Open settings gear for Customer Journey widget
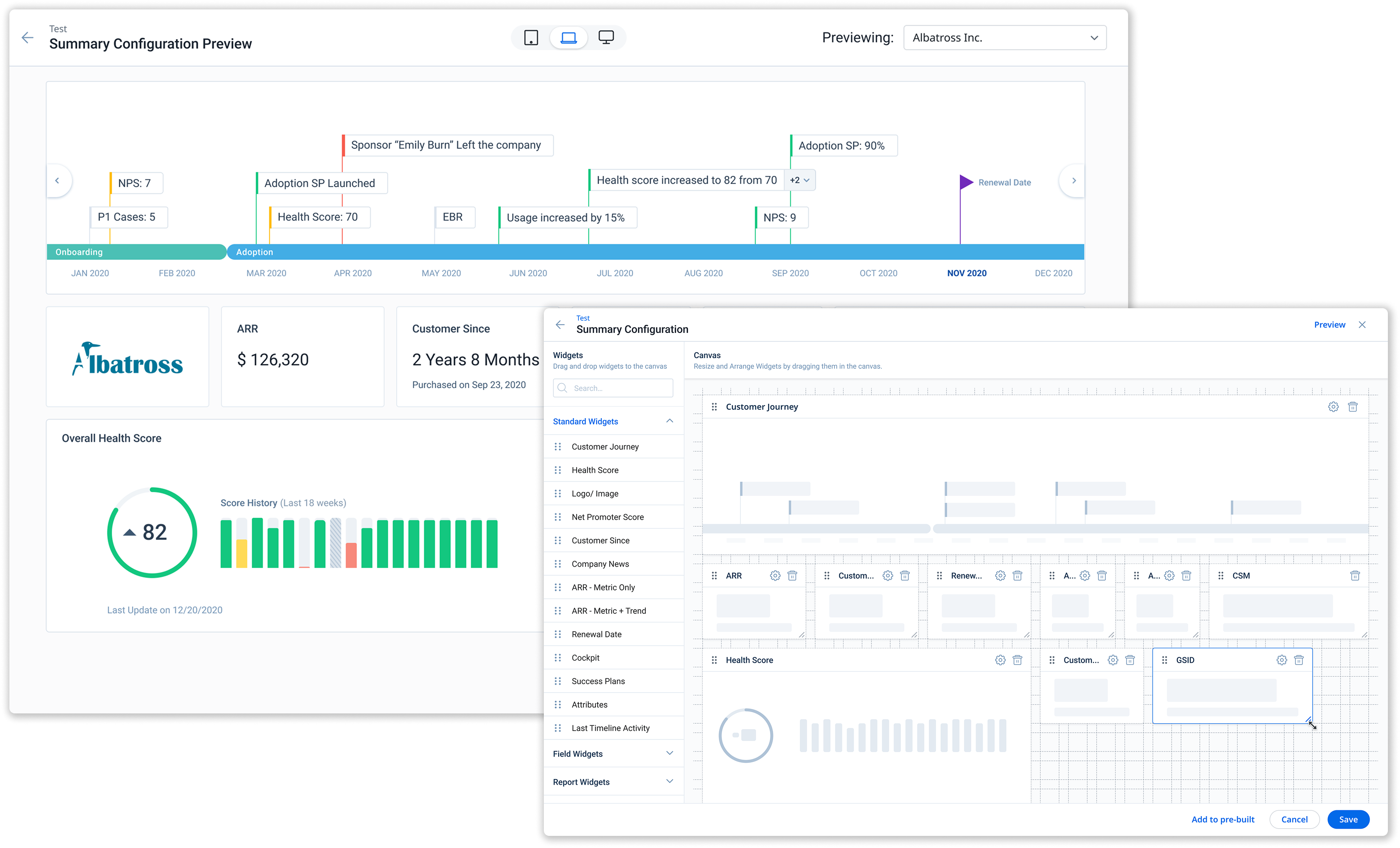This screenshot has height=848, width=1400. pyautogui.click(x=1333, y=407)
